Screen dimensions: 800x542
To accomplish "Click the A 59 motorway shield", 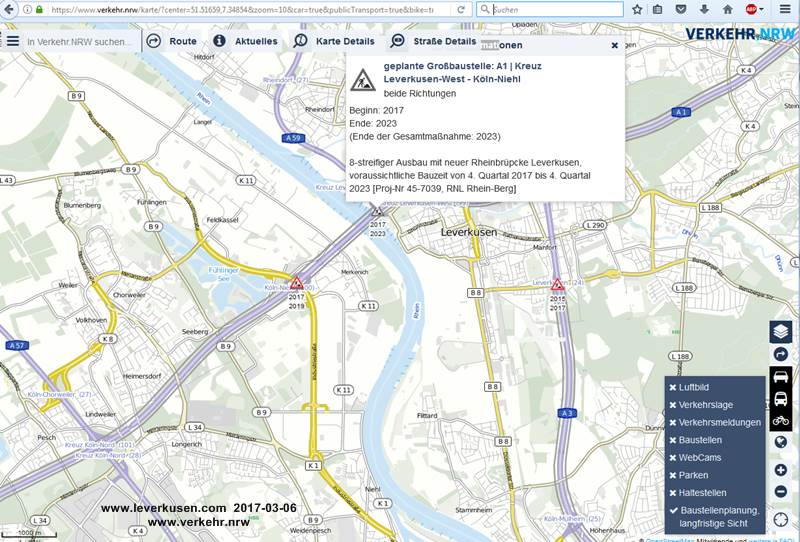I will (x=293, y=138).
